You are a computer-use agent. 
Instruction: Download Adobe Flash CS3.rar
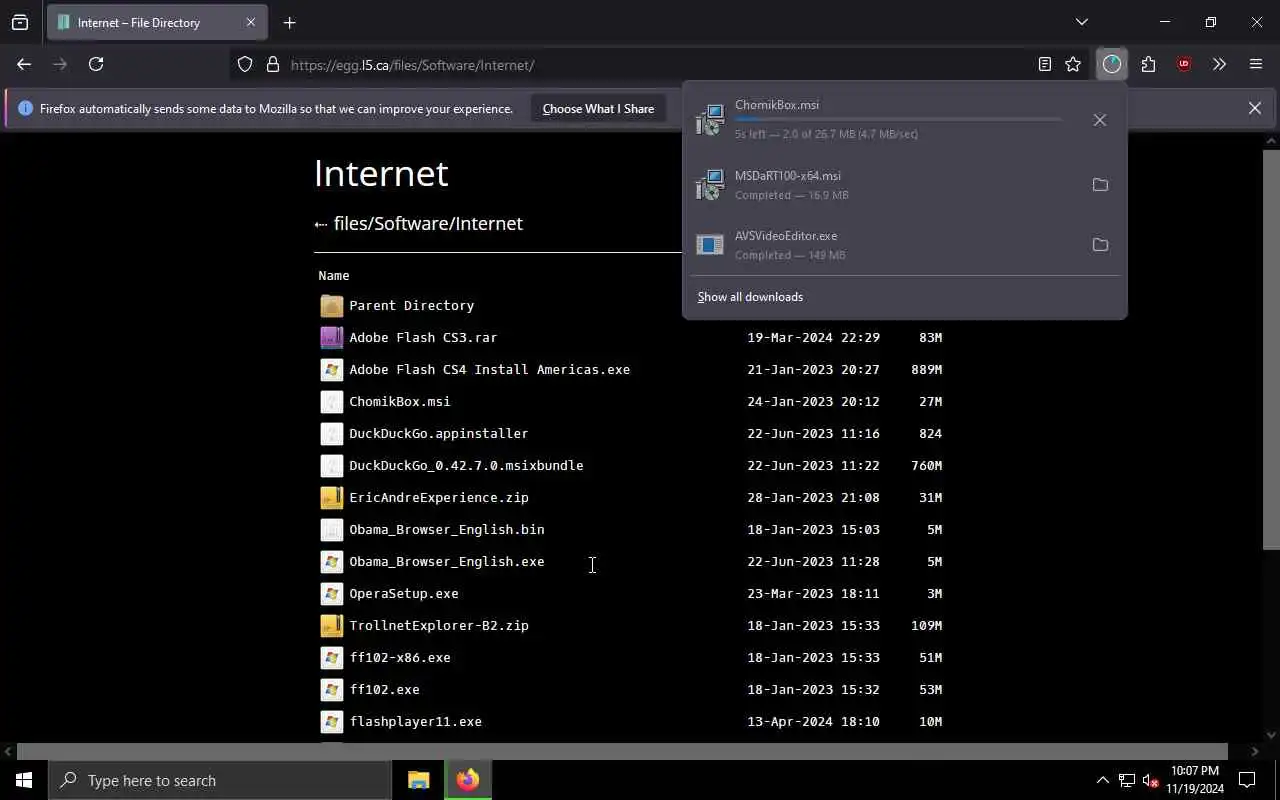pos(423,337)
